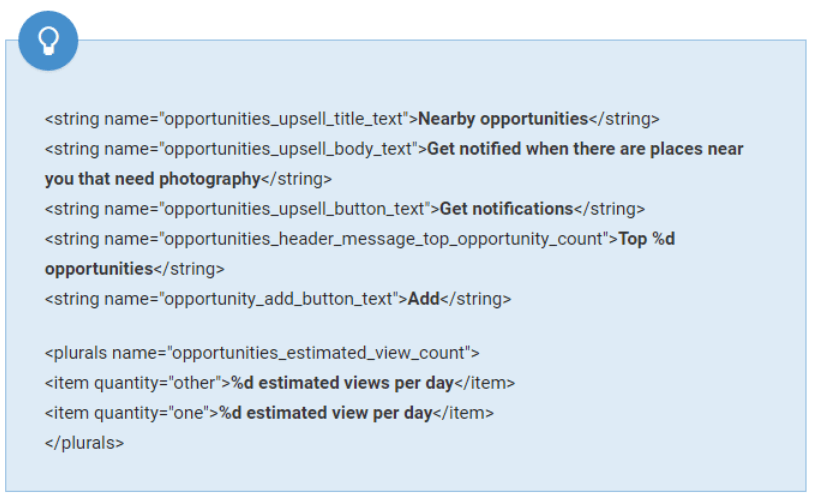
Task: Click bold "%d estimated views per day" text
Action: click(342, 383)
